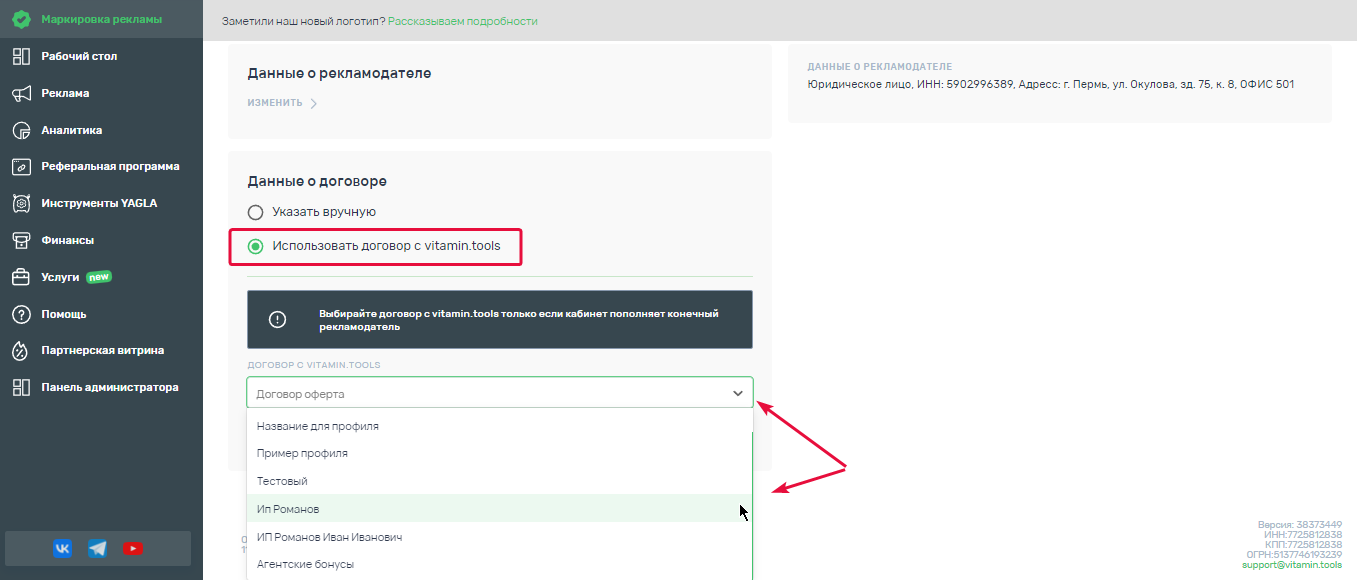Screen dimensions: 1357x580
Task: Open Реферальная программа section
Action: coord(110,166)
